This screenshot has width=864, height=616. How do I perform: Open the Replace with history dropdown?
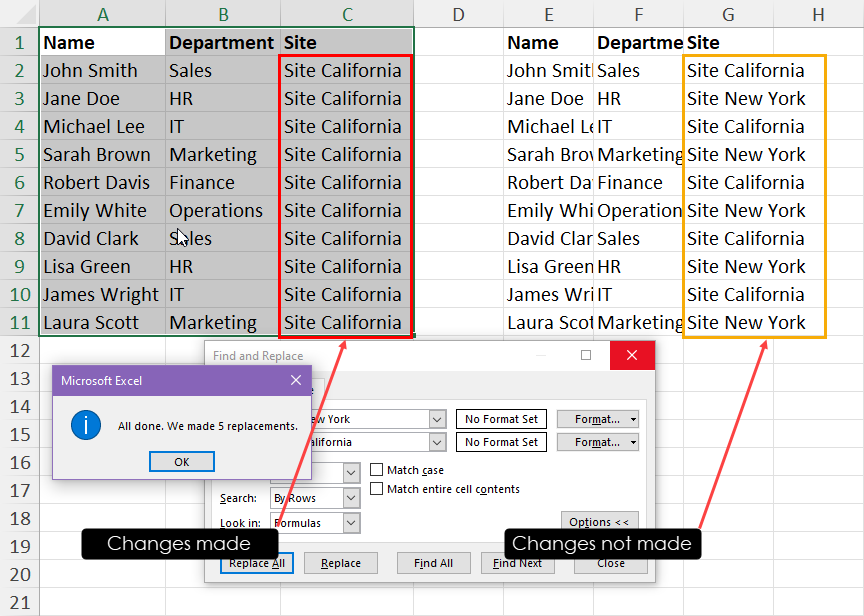click(x=437, y=442)
